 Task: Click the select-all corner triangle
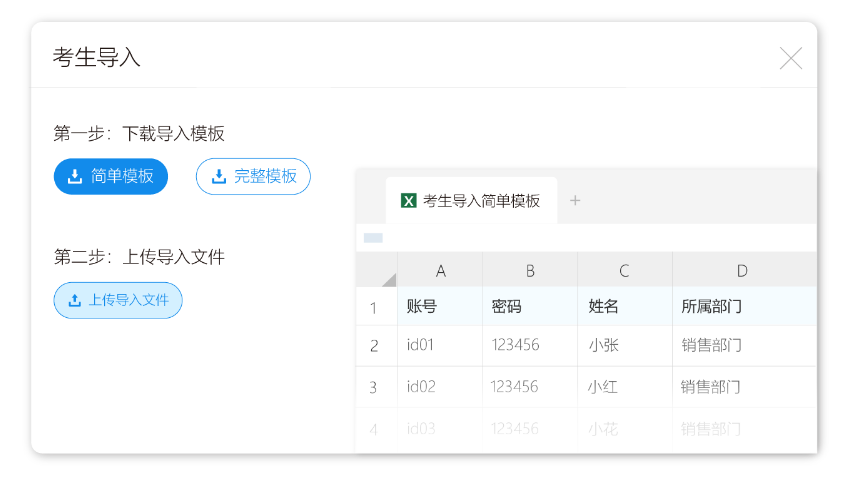[x=387, y=279]
